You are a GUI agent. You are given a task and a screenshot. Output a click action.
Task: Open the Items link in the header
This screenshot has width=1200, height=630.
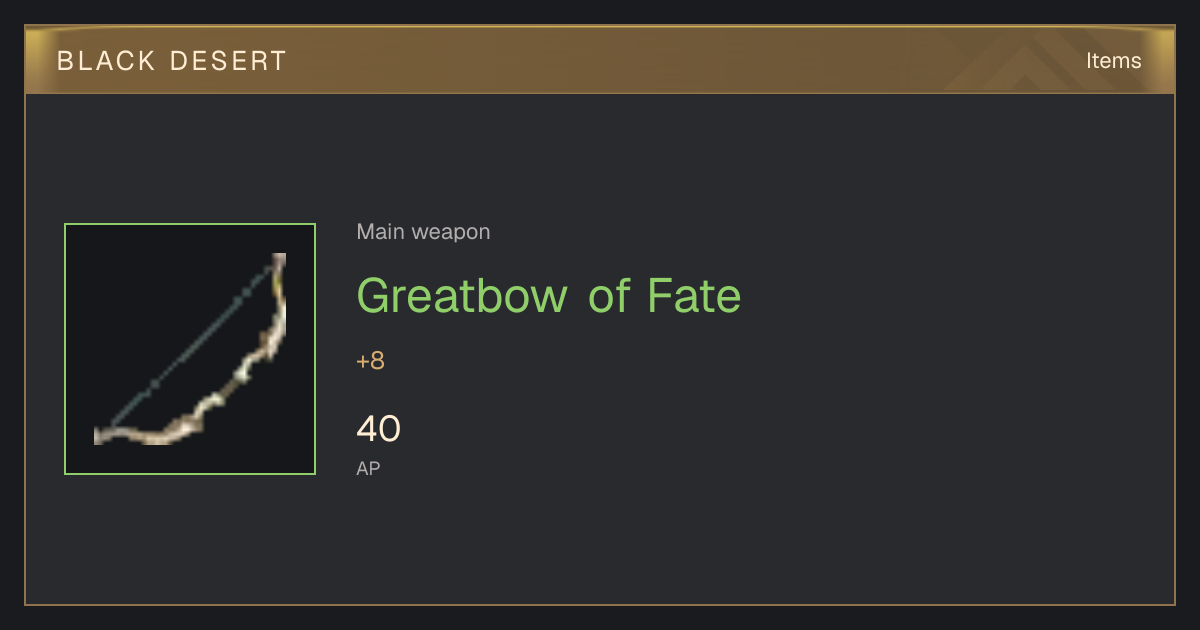pos(1113,61)
